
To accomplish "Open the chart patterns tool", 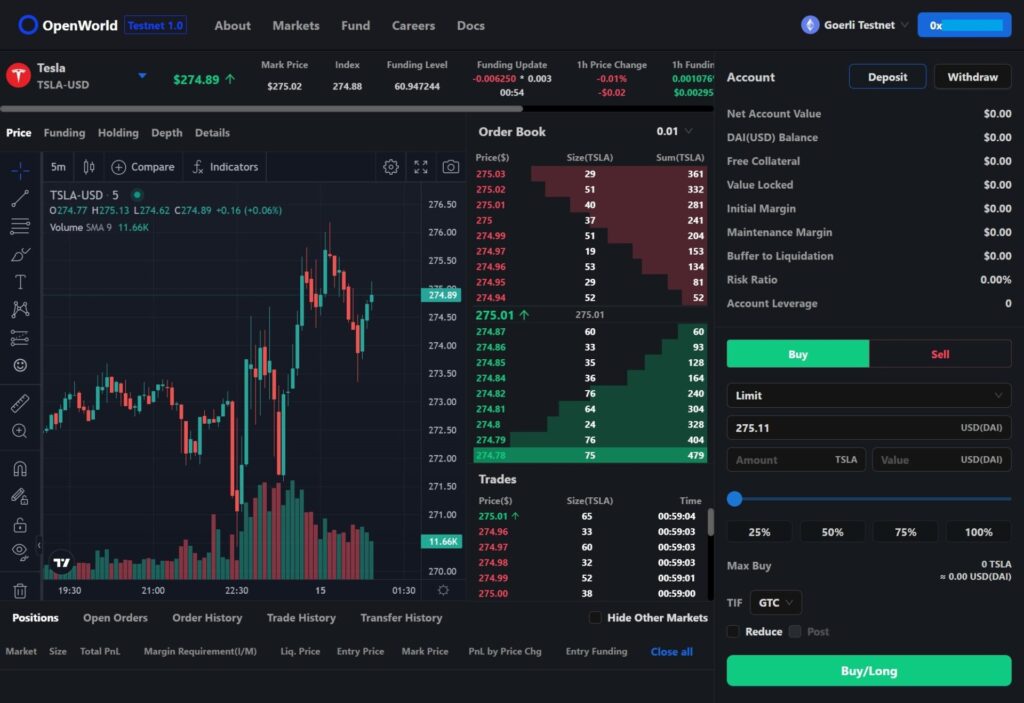I will [x=20, y=310].
